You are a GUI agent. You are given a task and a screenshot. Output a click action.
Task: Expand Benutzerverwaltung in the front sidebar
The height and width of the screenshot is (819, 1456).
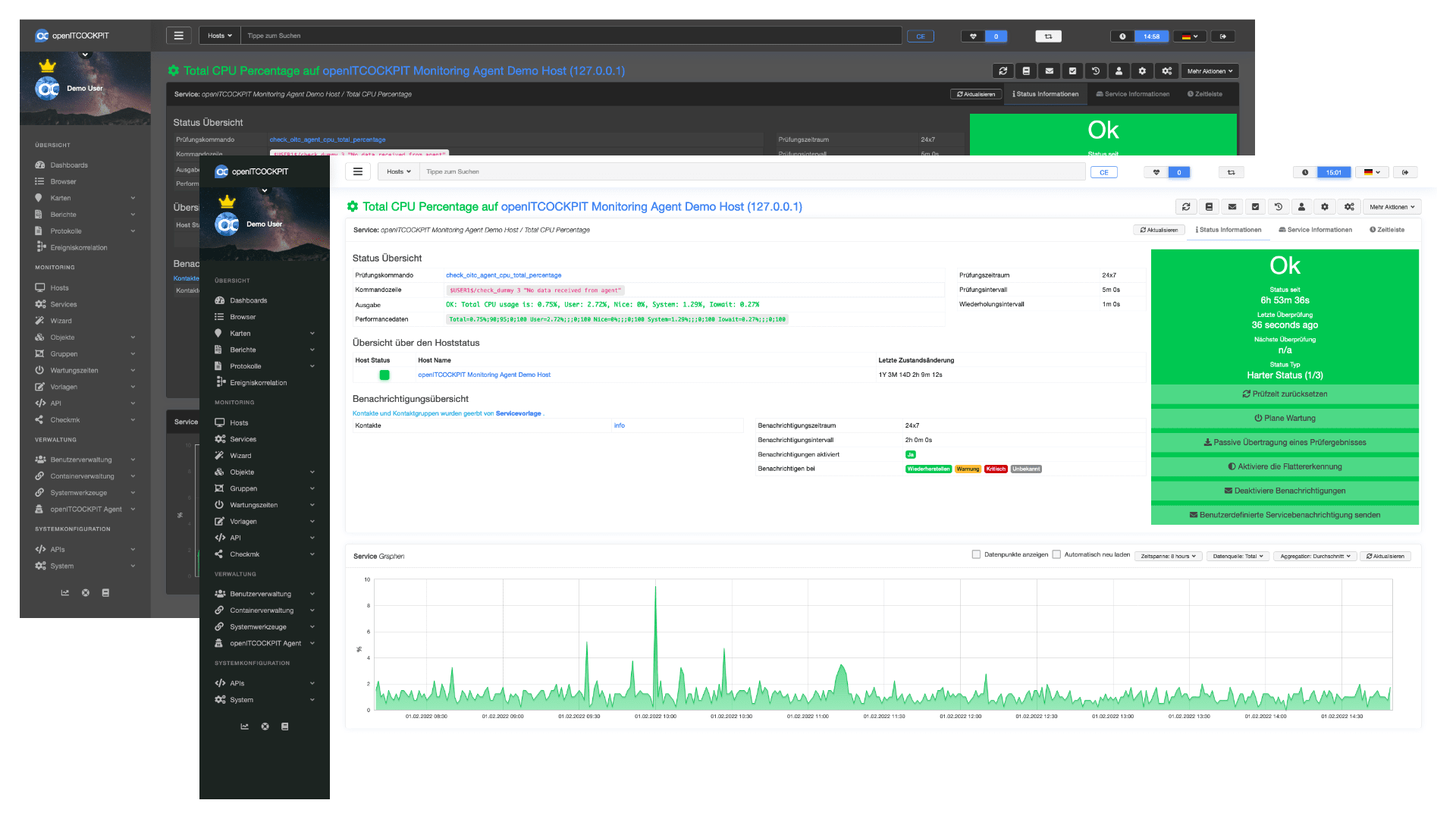265,594
